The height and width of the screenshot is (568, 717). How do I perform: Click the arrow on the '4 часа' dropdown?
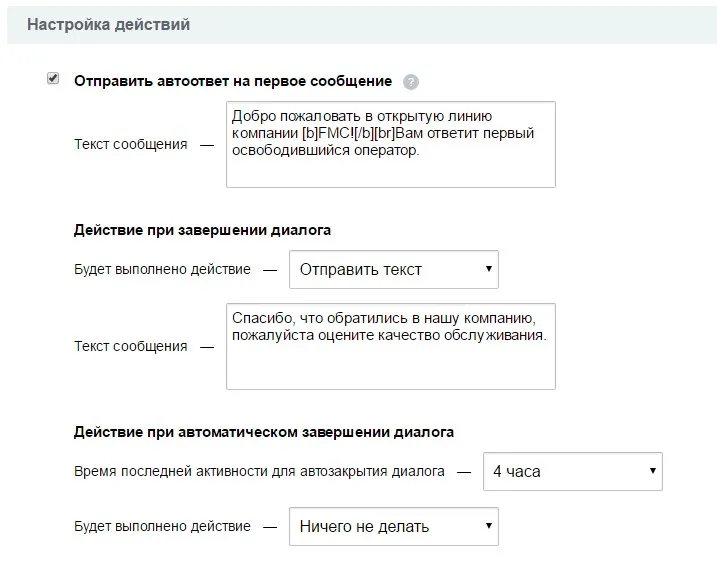tap(652, 470)
